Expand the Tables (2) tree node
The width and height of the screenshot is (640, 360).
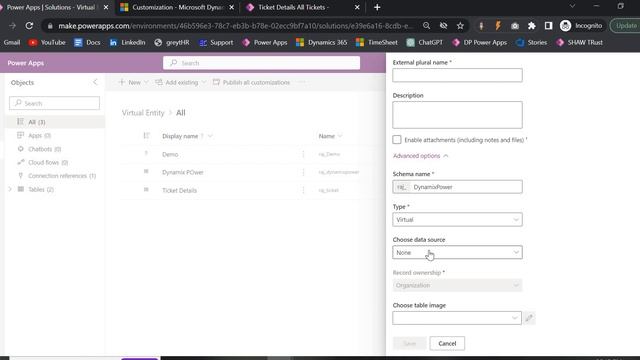pyautogui.click(x=10, y=189)
